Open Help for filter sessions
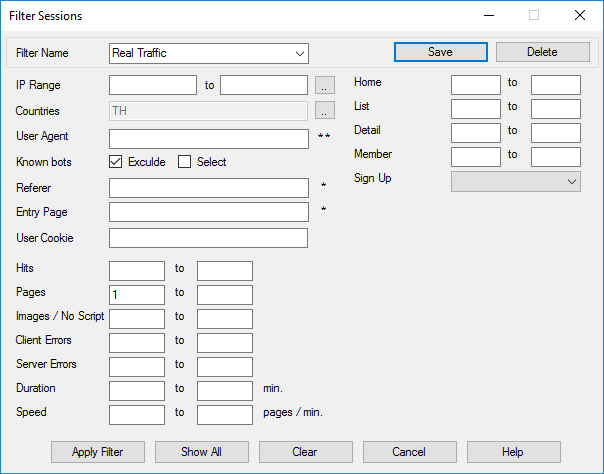The height and width of the screenshot is (474, 604). [513, 452]
